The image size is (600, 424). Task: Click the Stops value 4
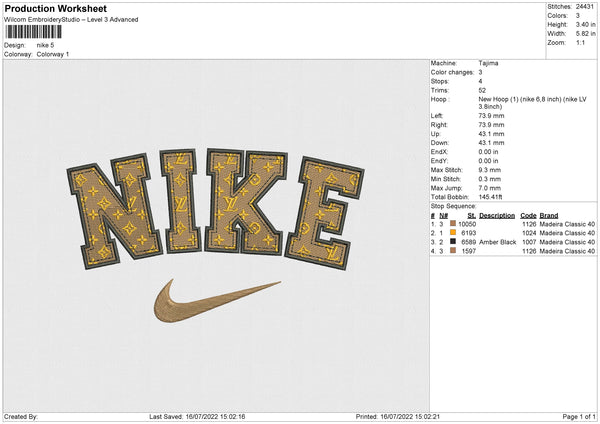coord(480,81)
